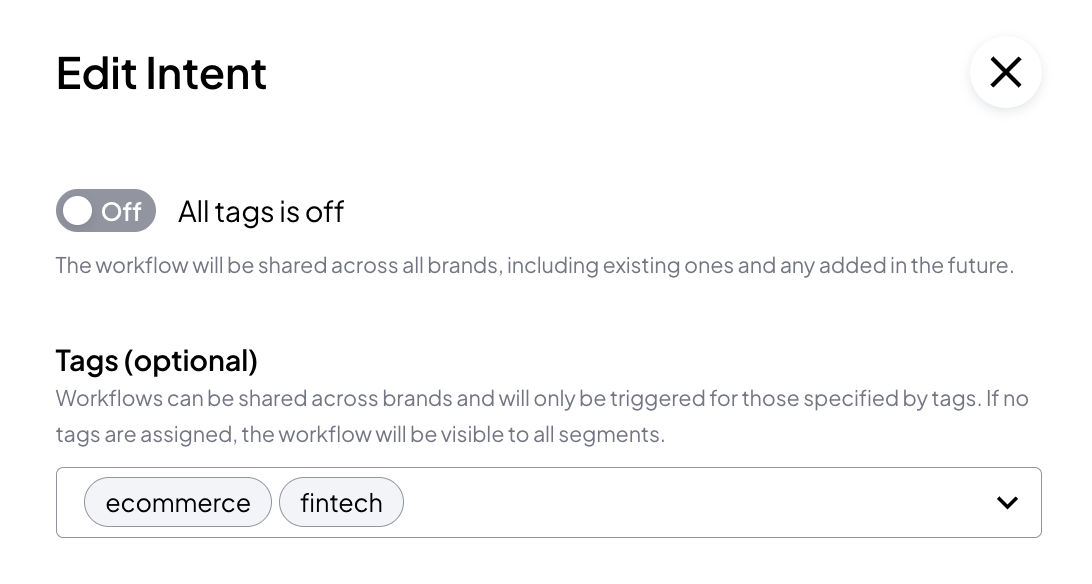Open the tags combo box beside fintech
This screenshot has height=584, width=1092.
pyautogui.click(x=696, y=503)
